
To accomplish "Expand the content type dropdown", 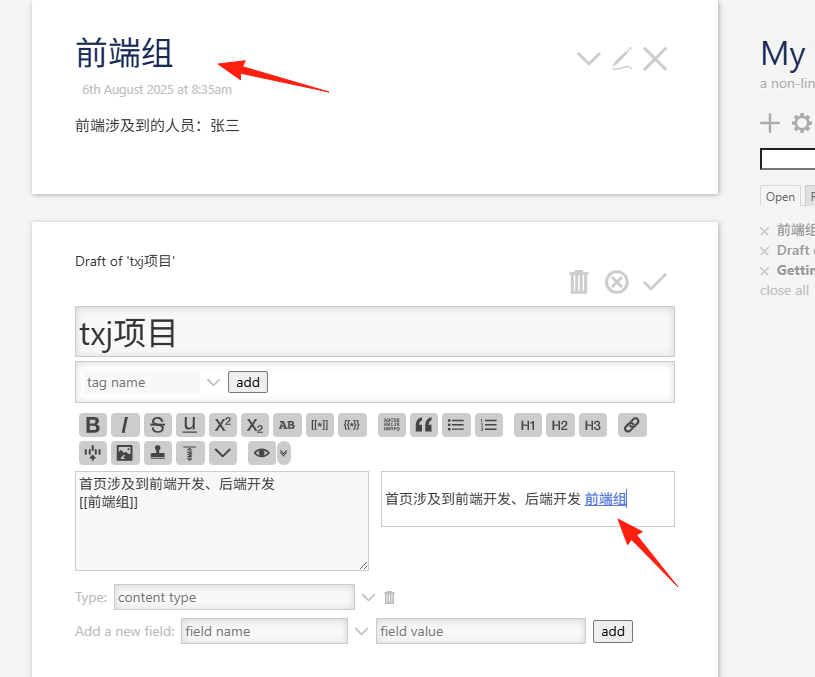I will [368, 597].
